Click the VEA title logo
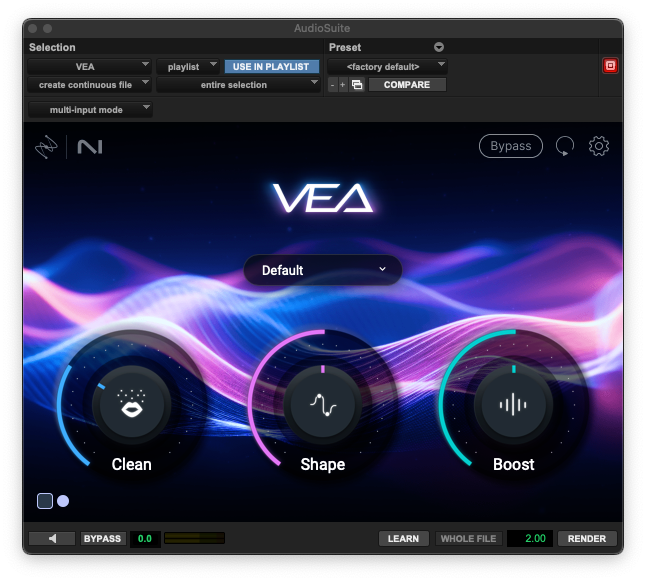This screenshot has width=646, height=581. coord(323,198)
